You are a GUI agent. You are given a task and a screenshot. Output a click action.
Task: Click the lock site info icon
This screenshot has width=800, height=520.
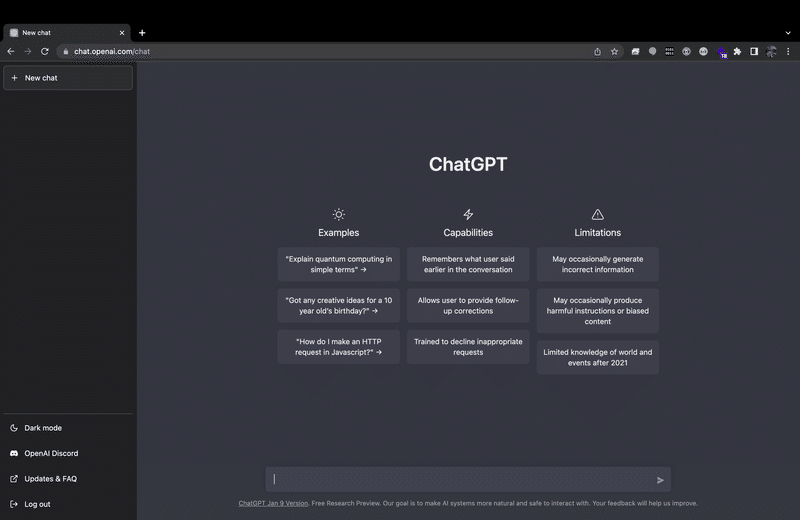(66, 51)
